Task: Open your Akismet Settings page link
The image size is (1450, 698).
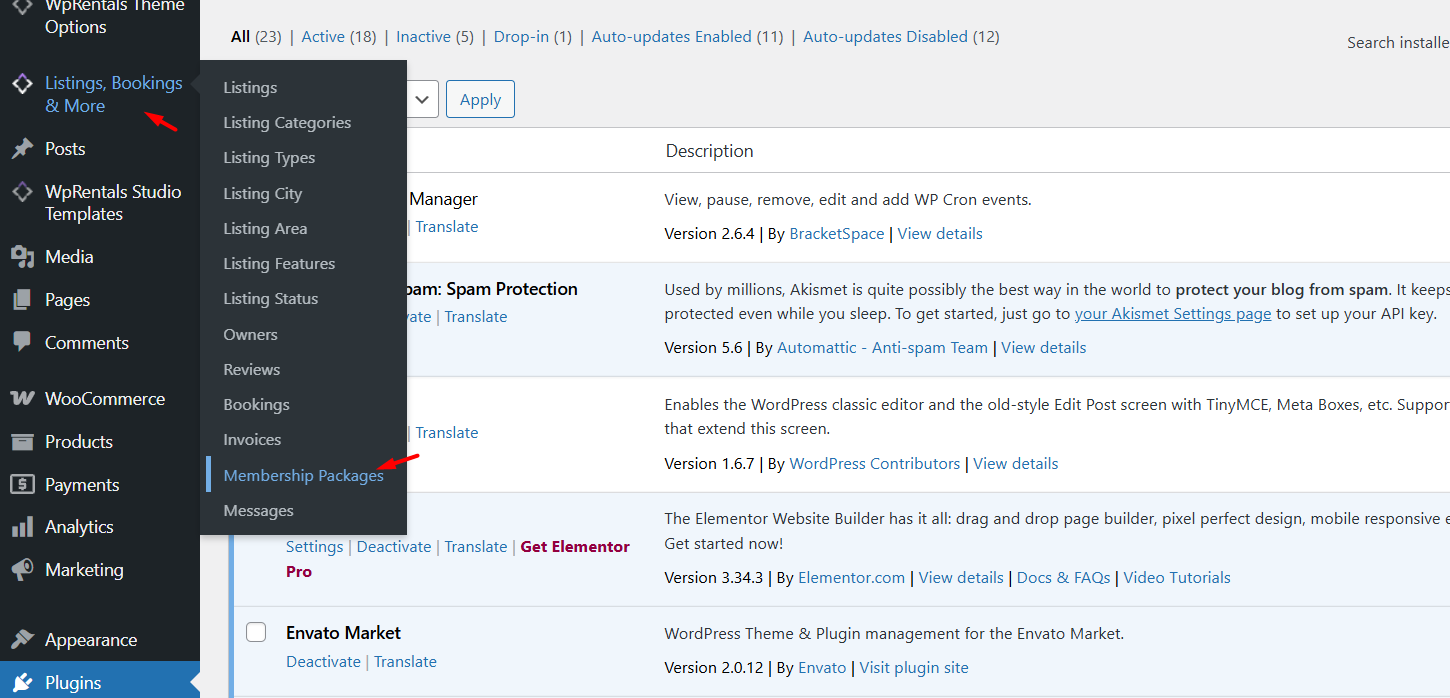Action: (x=1172, y=314)
